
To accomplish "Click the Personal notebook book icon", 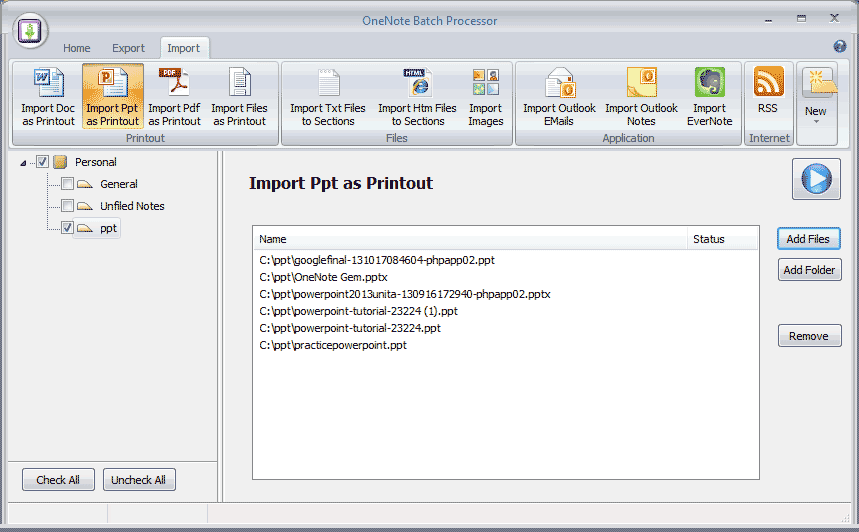I will [x=60, y=162].
